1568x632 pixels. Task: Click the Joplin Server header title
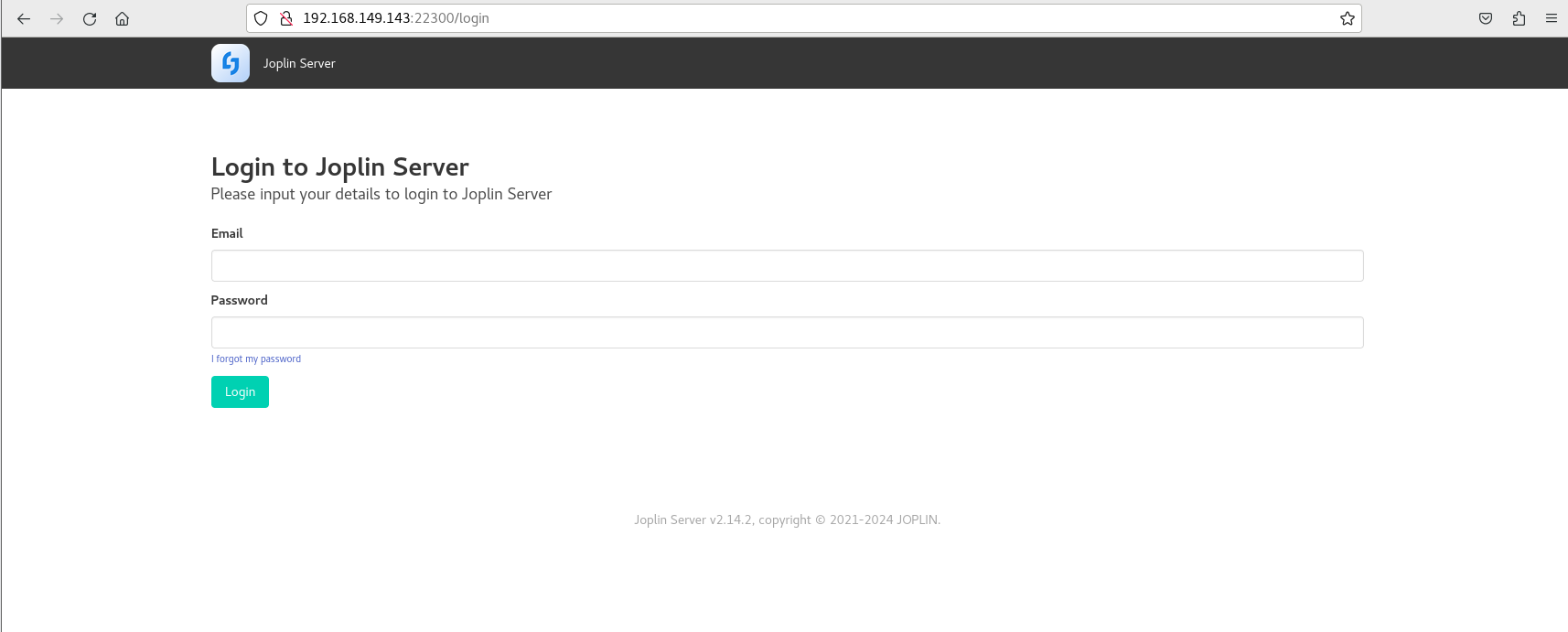tap(299, 63)
